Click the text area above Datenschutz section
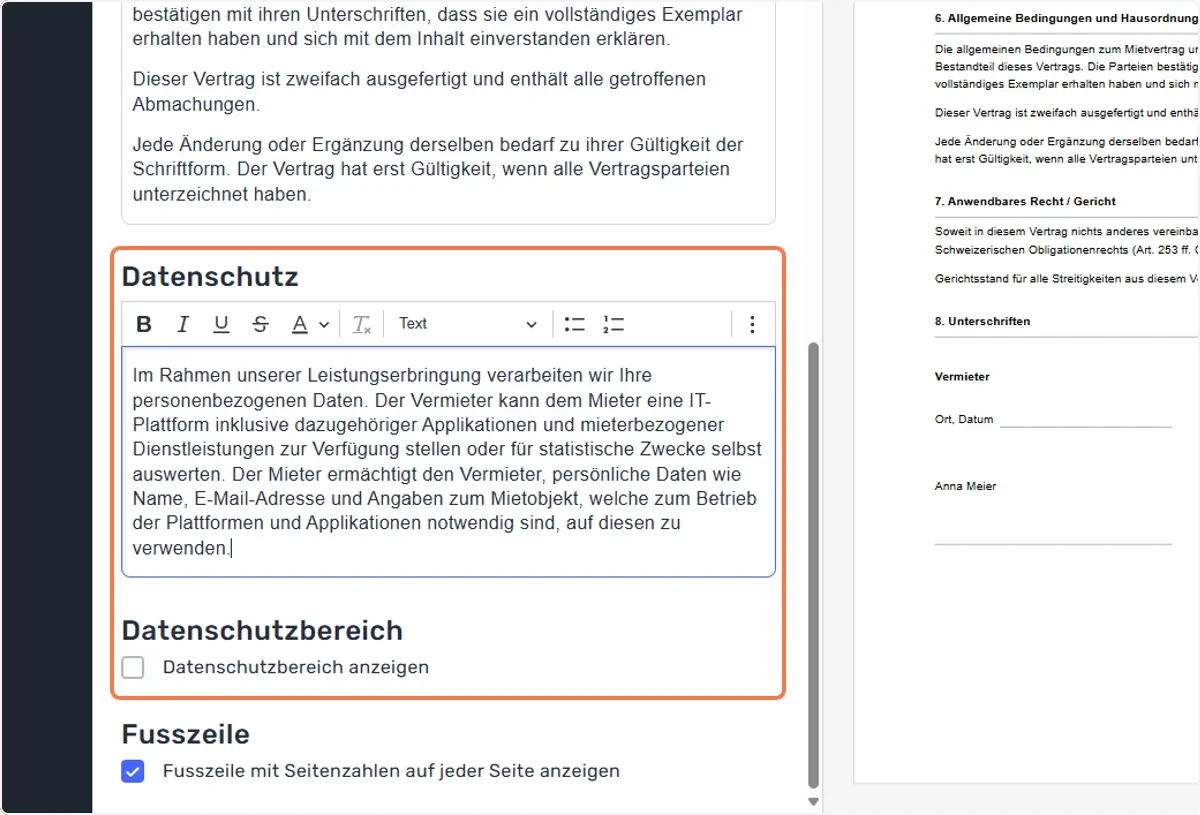The height and width of the screenshot is (815, 1200). point(448,112)
